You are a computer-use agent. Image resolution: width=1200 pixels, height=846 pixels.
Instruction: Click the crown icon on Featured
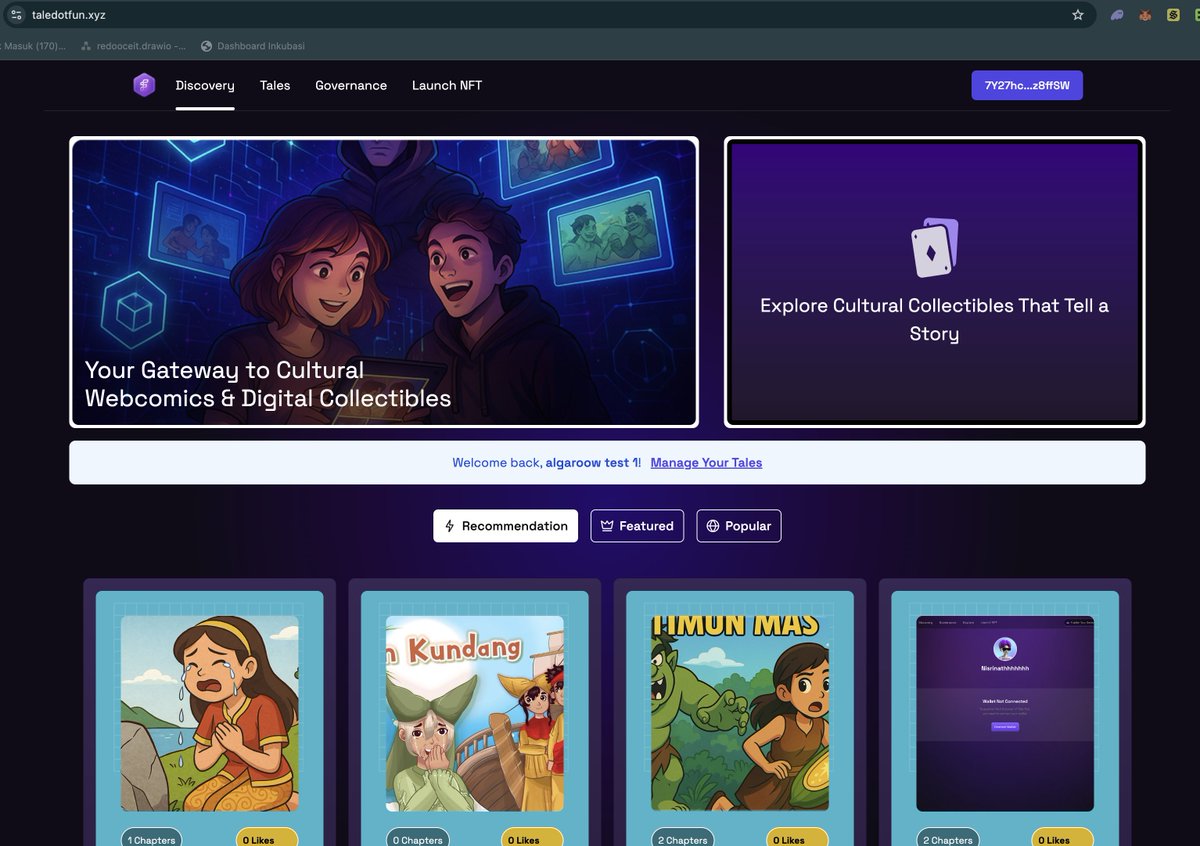[x=607, y=526]
